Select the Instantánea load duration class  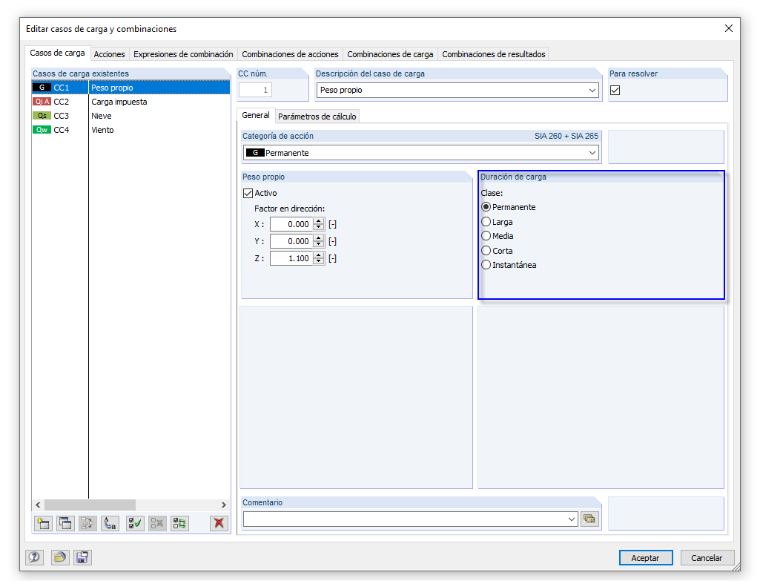click(x=486, y=265)
